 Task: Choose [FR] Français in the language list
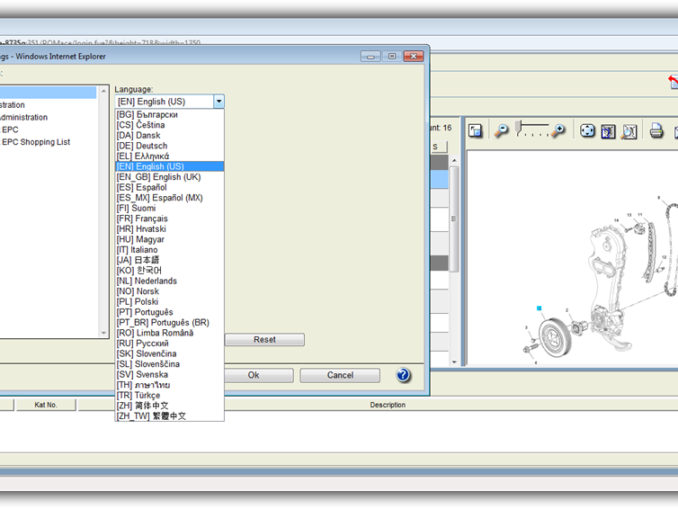[x=142, y=219]
